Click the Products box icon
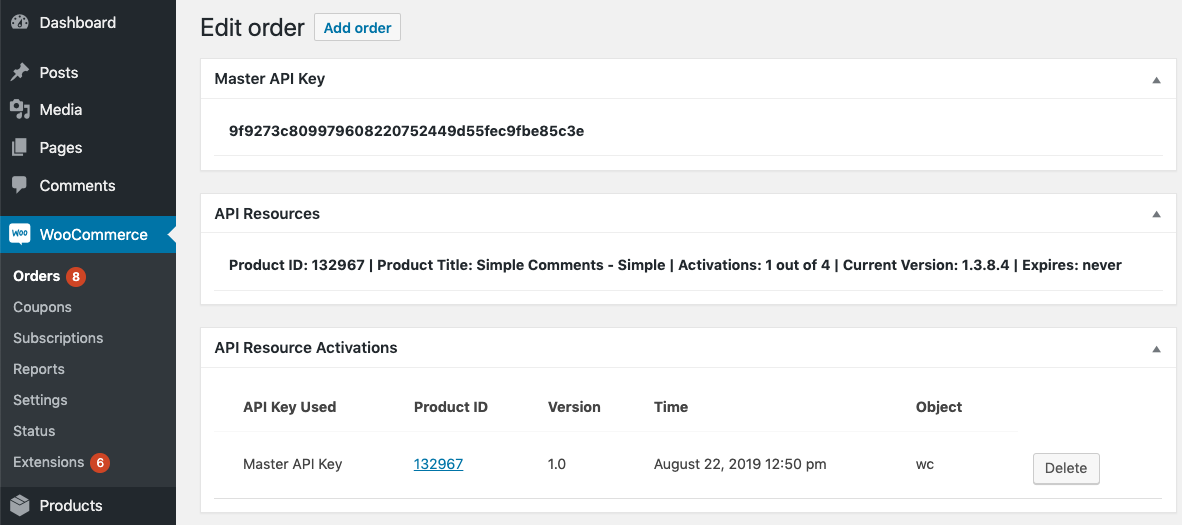This screenshot has width=1182, height=525. tap(19, 505)
